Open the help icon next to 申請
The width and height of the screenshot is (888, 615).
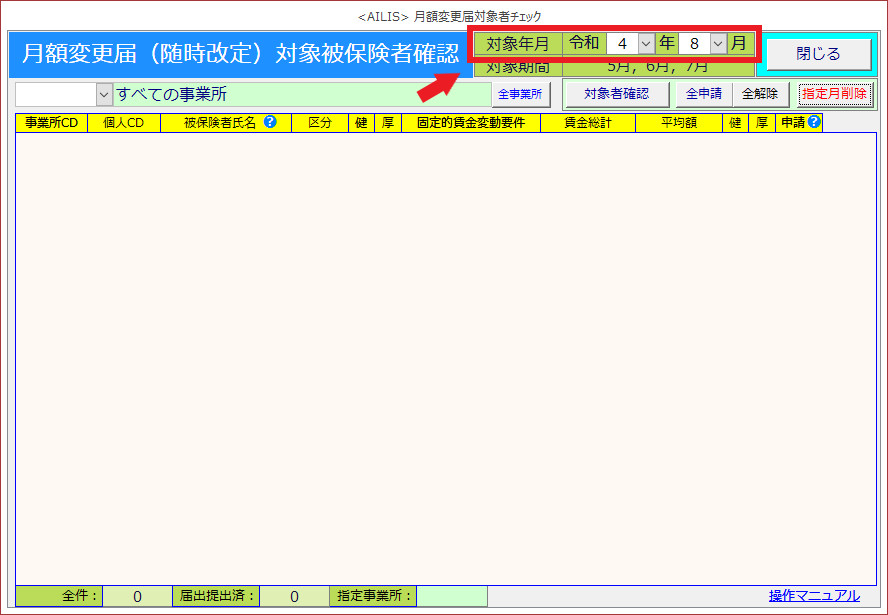click(814, 123)
